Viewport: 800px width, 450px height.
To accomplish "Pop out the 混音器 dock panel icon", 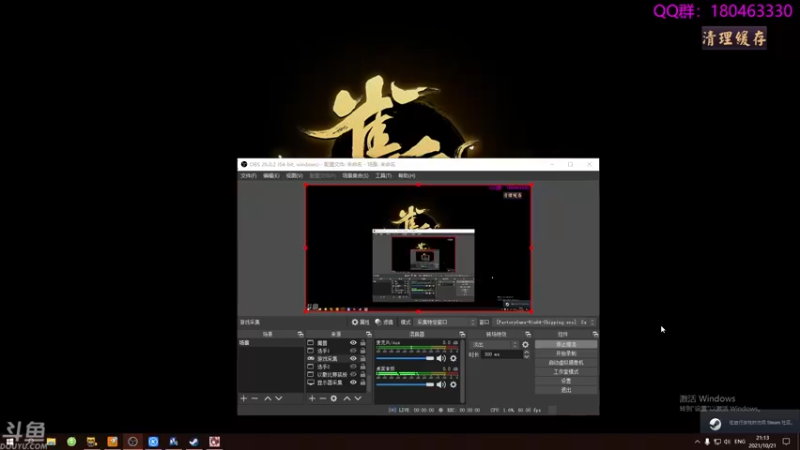I will coord(462,334).
